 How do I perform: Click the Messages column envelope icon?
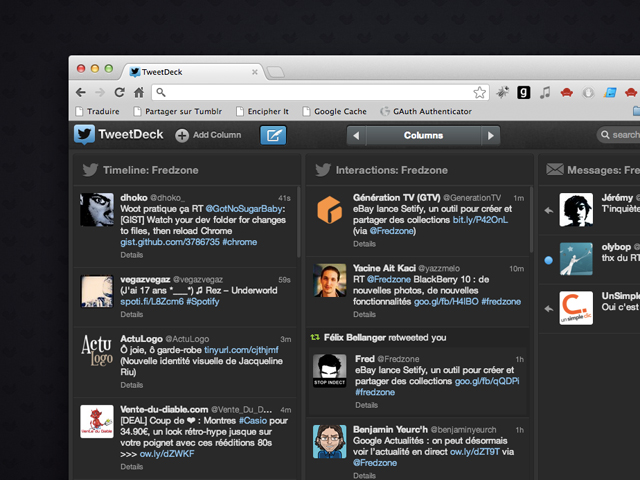(555, 169)
